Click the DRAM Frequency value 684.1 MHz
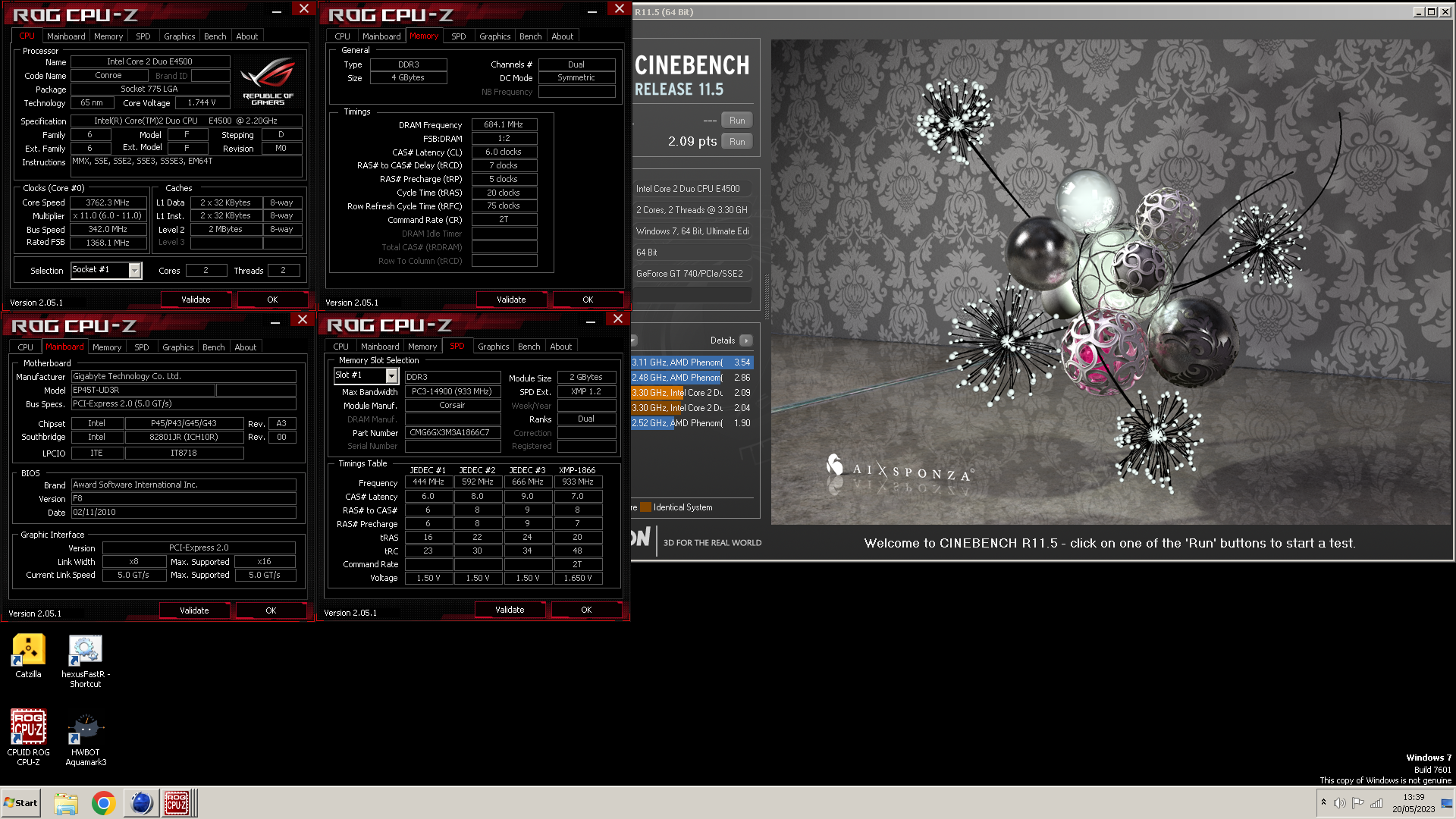Viewport: 1456px width, 819px height. pos(504,124)
